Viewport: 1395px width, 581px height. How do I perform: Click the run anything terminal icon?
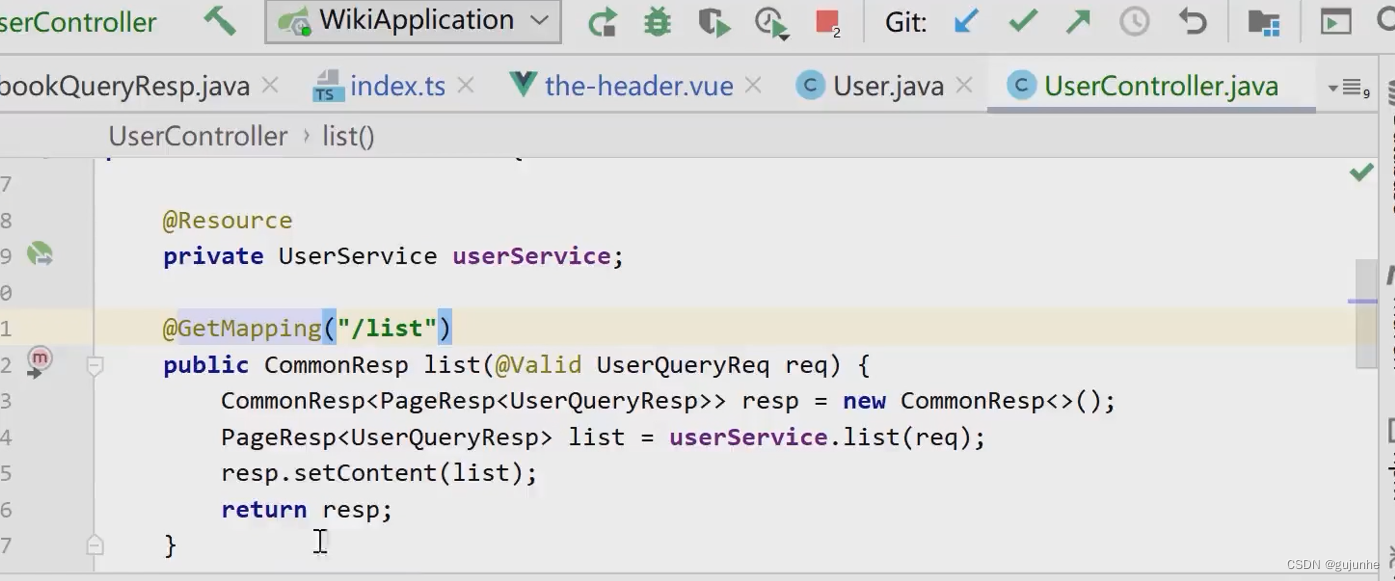pyautogui.click(x=1336, y=22)
